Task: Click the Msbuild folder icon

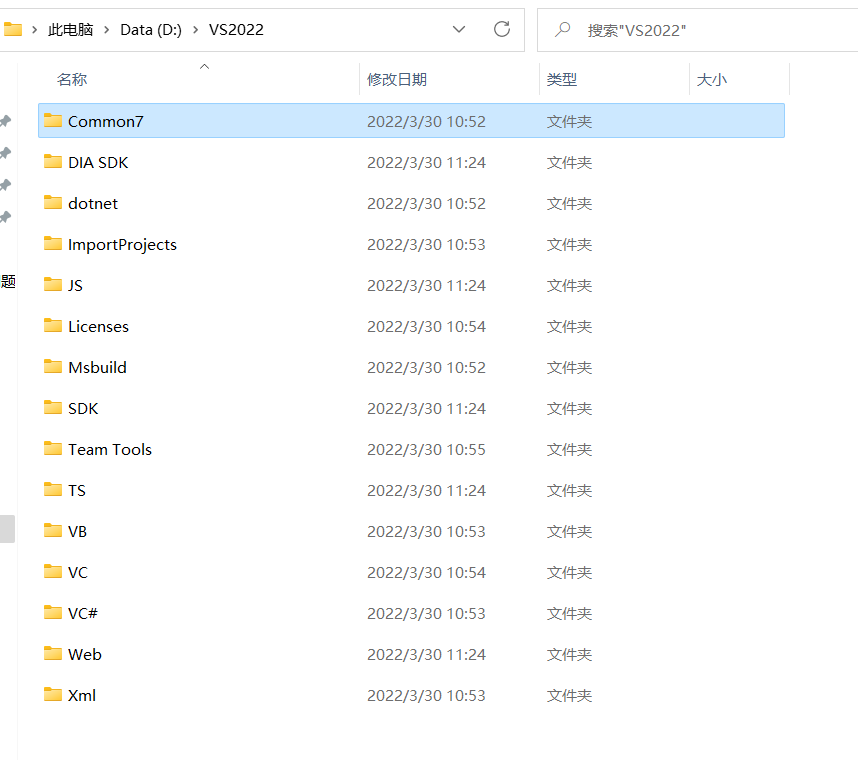Action: (53, 367)
